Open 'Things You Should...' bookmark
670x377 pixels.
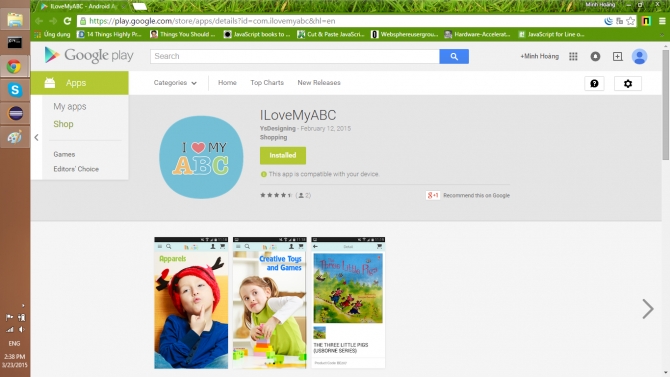click(x=183, y=35)
